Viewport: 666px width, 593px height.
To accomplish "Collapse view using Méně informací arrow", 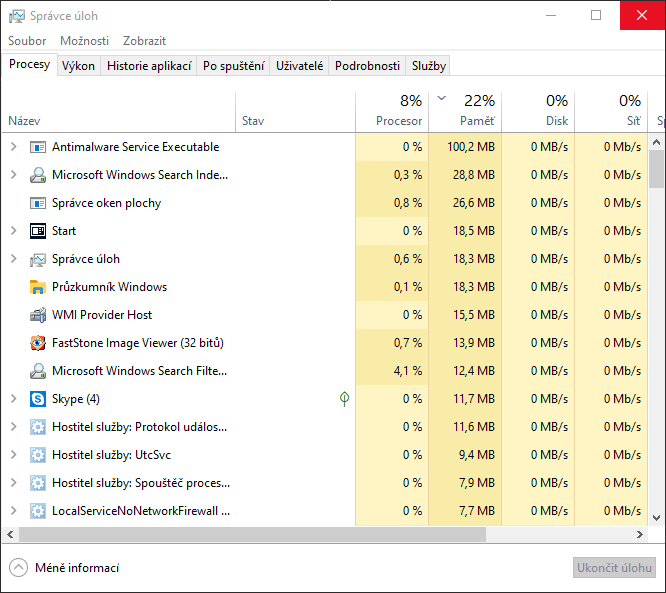I will click(x=18, y=568).
